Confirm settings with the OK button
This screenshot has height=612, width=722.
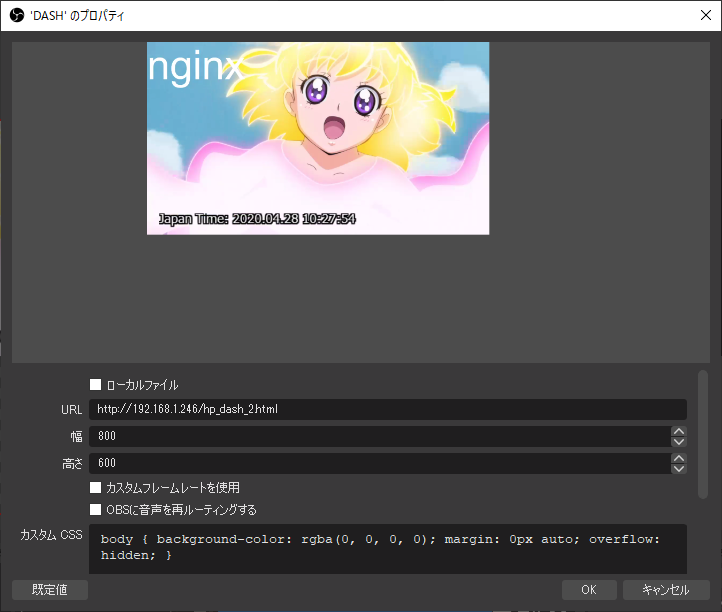click(x=589, y=590)
